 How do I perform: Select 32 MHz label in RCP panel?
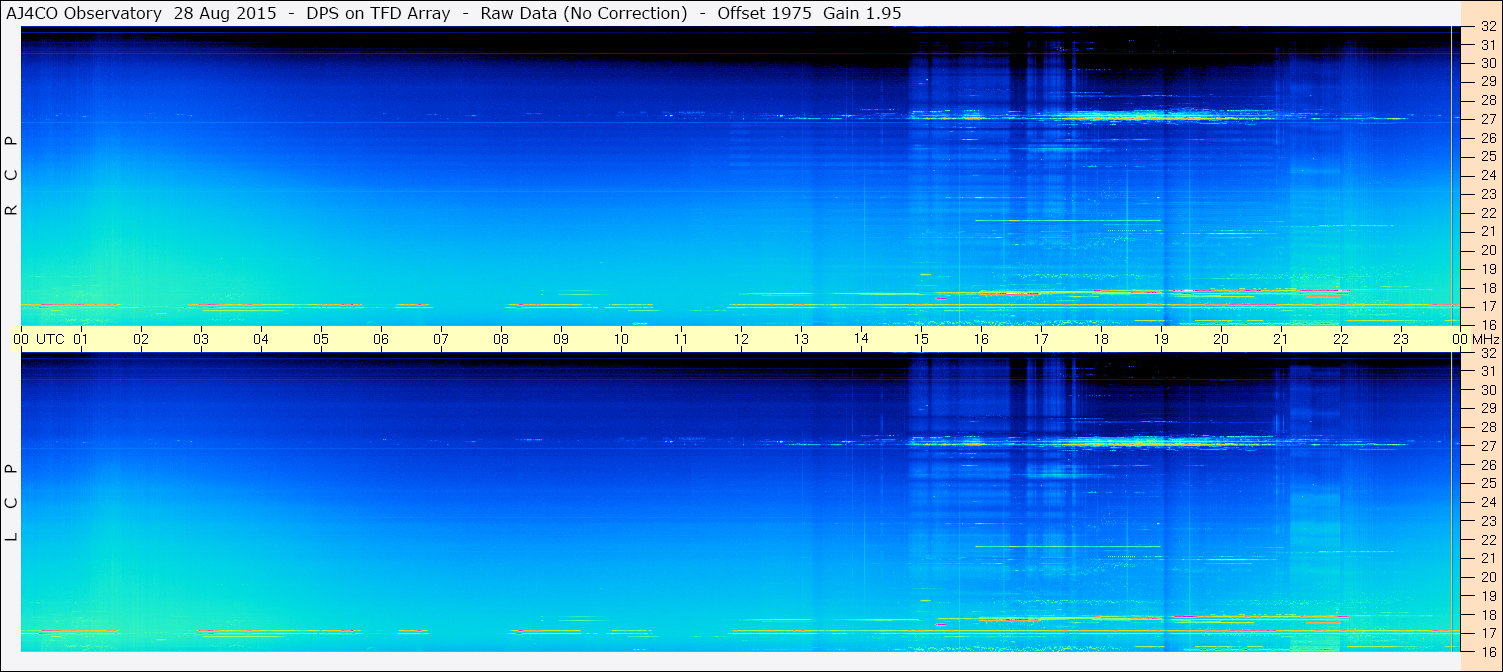coord(1487,27)
